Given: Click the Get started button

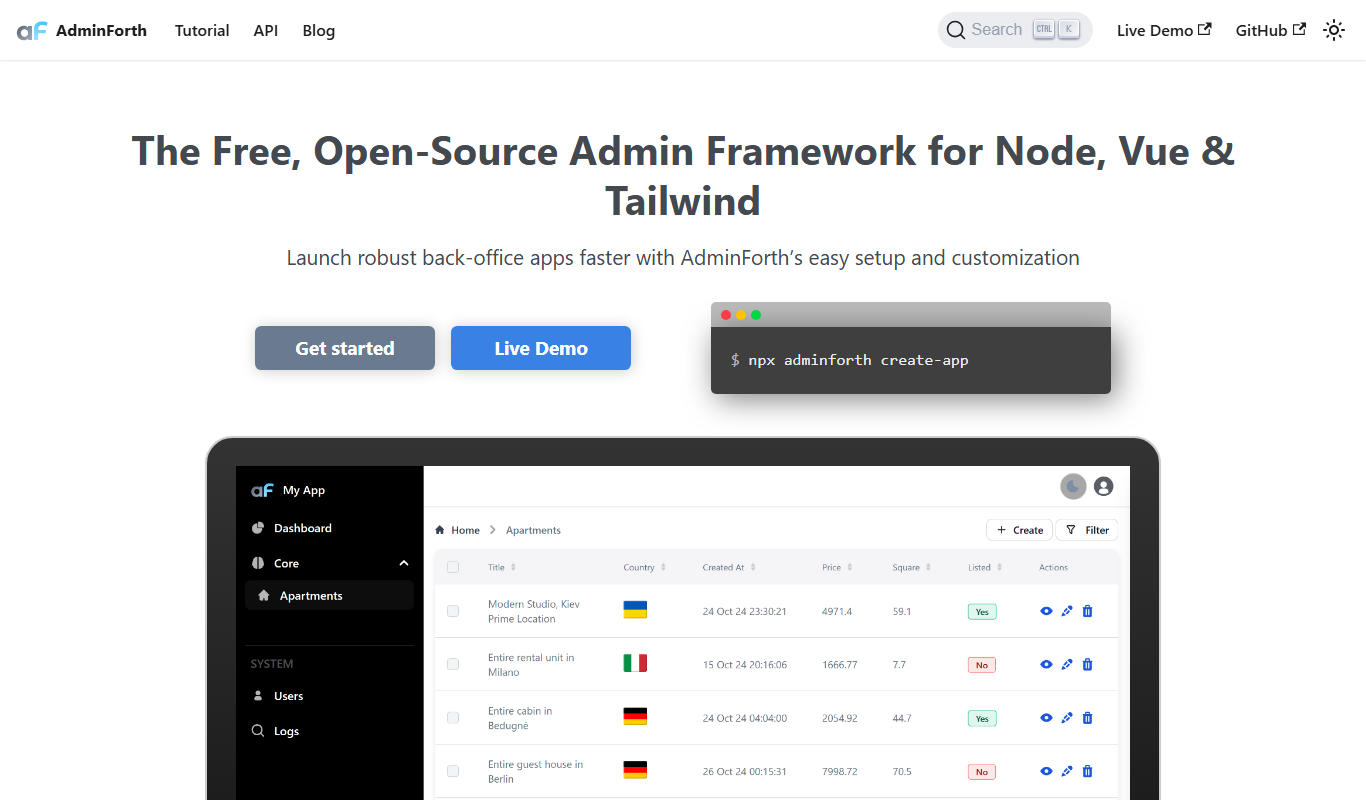Looking at the screenshot, I should tap(345, 348).
